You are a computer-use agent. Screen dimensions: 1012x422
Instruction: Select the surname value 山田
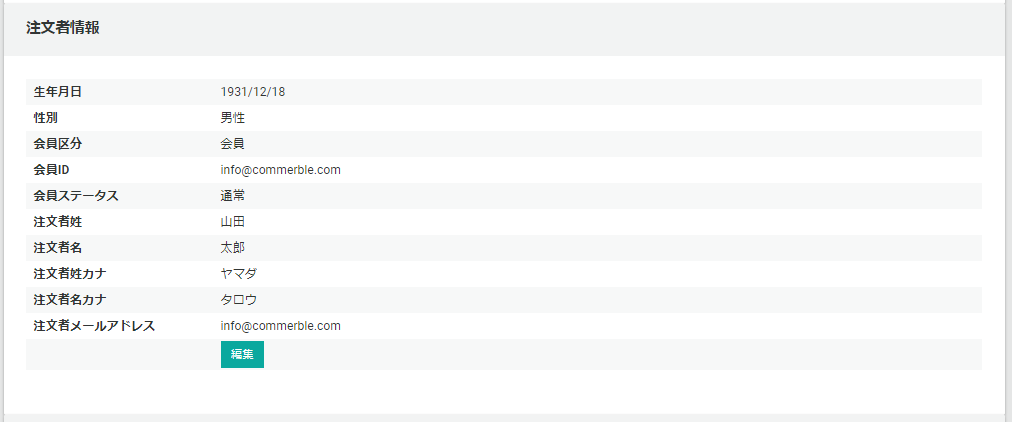[x=232, y=222]
